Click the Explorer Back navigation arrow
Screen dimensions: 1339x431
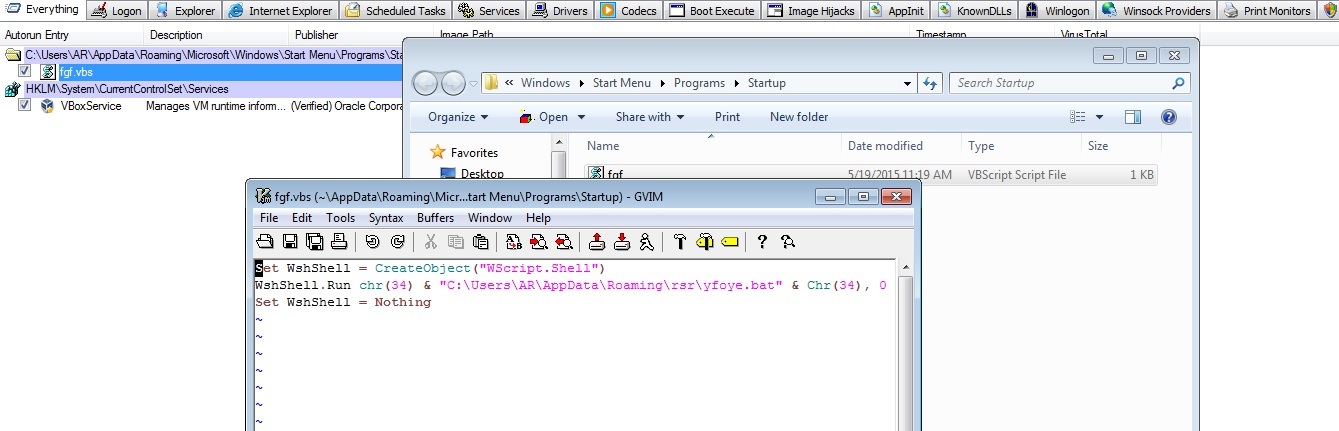pos(426,83)
